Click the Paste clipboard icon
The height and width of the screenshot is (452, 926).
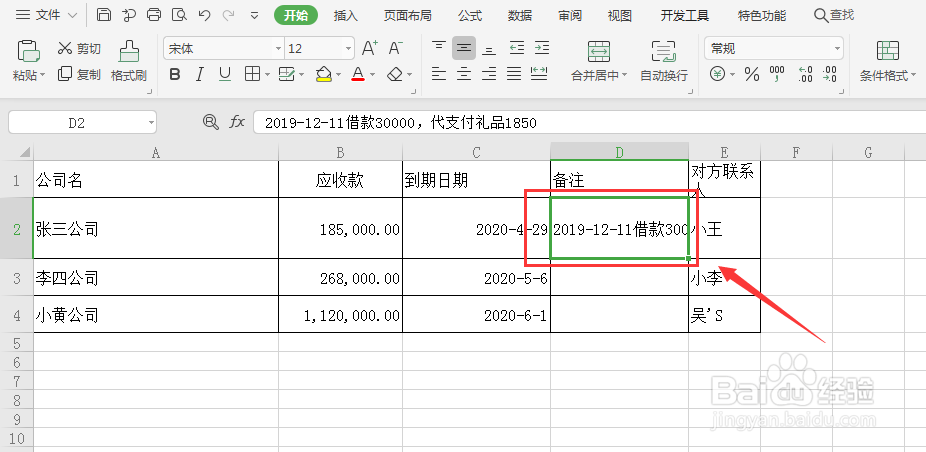pos(28,51)
